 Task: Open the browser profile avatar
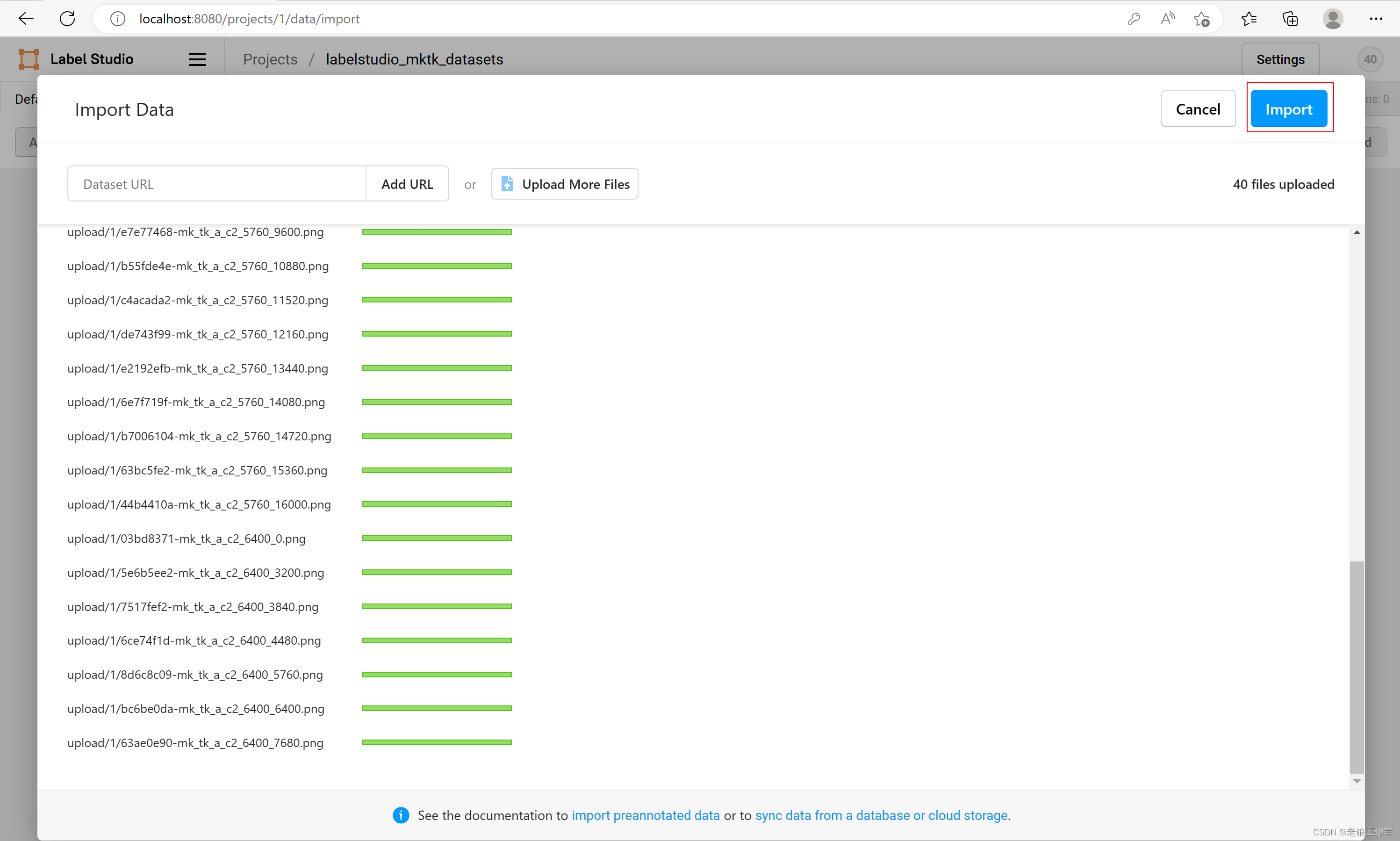[x=1333, y=19]
